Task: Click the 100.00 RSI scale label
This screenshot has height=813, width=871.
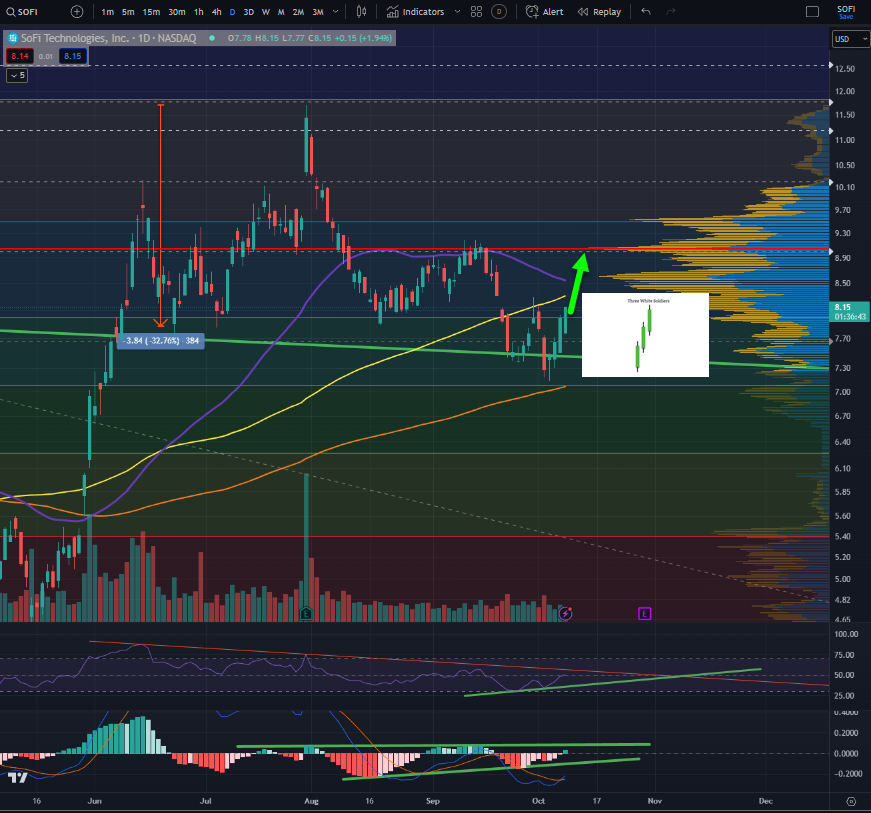Action: click(846, 634)
